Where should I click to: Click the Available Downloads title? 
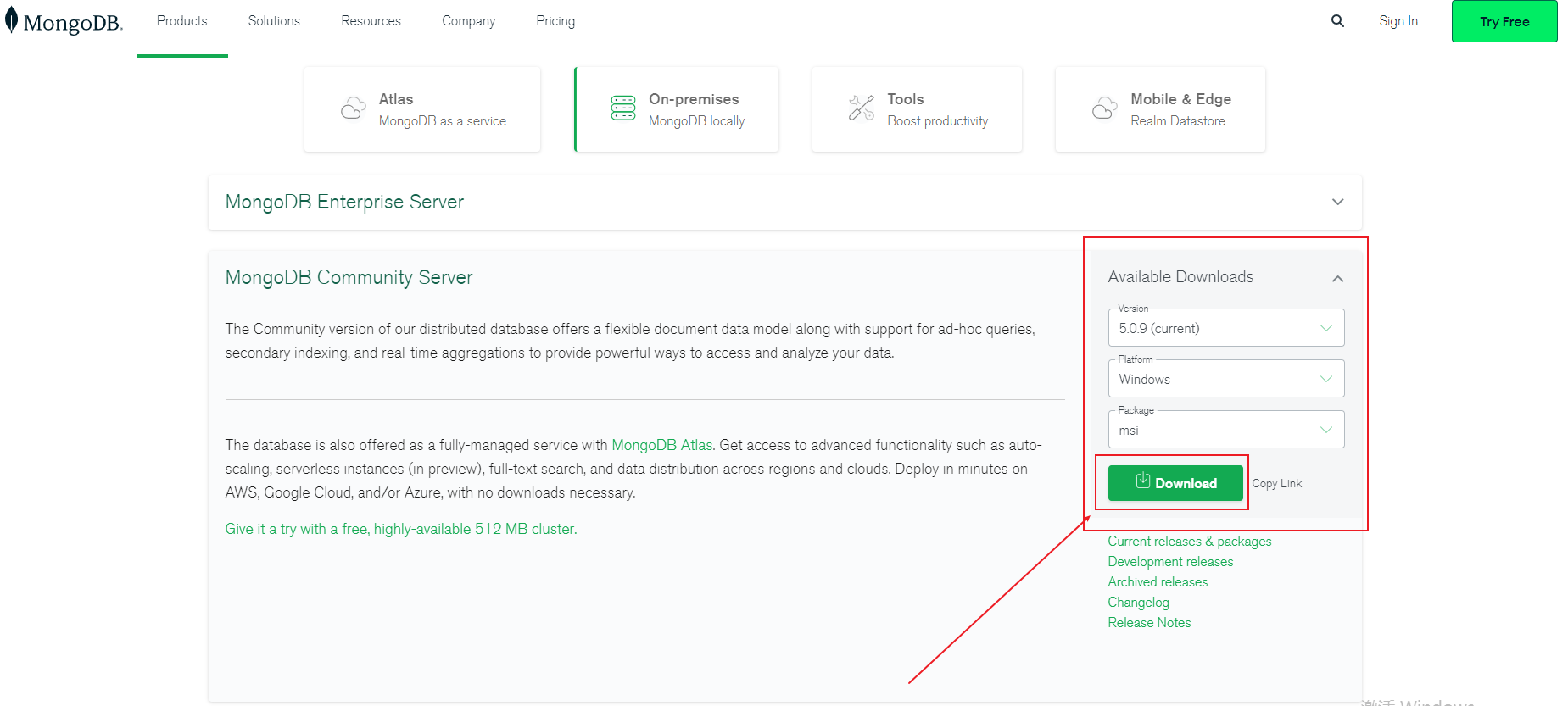coord(1180,277)
